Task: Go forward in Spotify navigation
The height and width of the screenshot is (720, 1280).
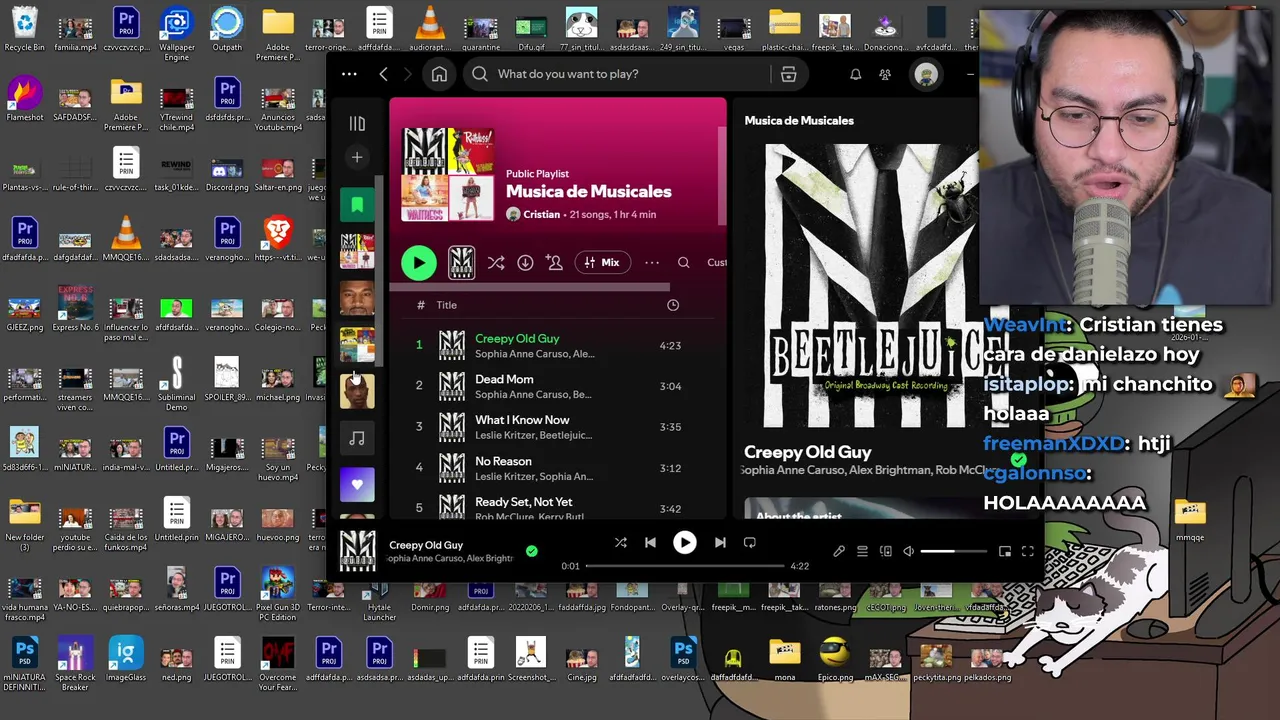Action: [407, 74]
